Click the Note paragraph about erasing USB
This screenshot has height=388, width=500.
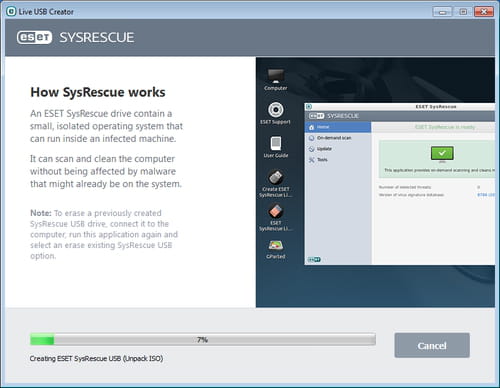click(104, 234)
